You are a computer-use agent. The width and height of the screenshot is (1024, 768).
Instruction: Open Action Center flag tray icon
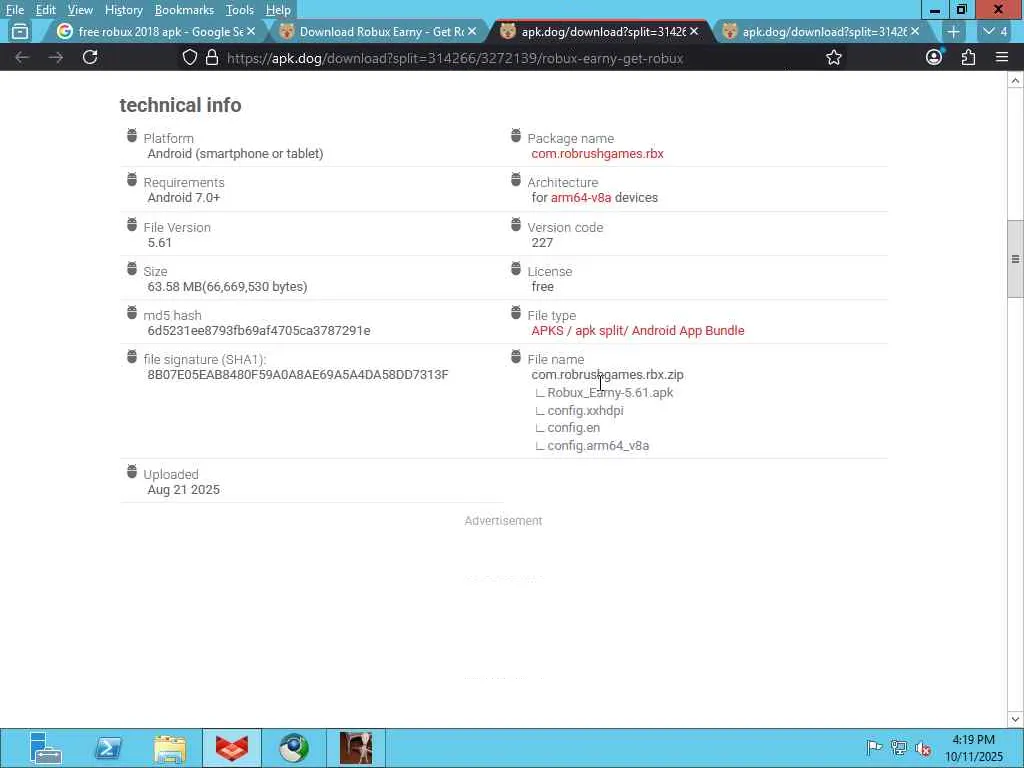click(873, 748)
